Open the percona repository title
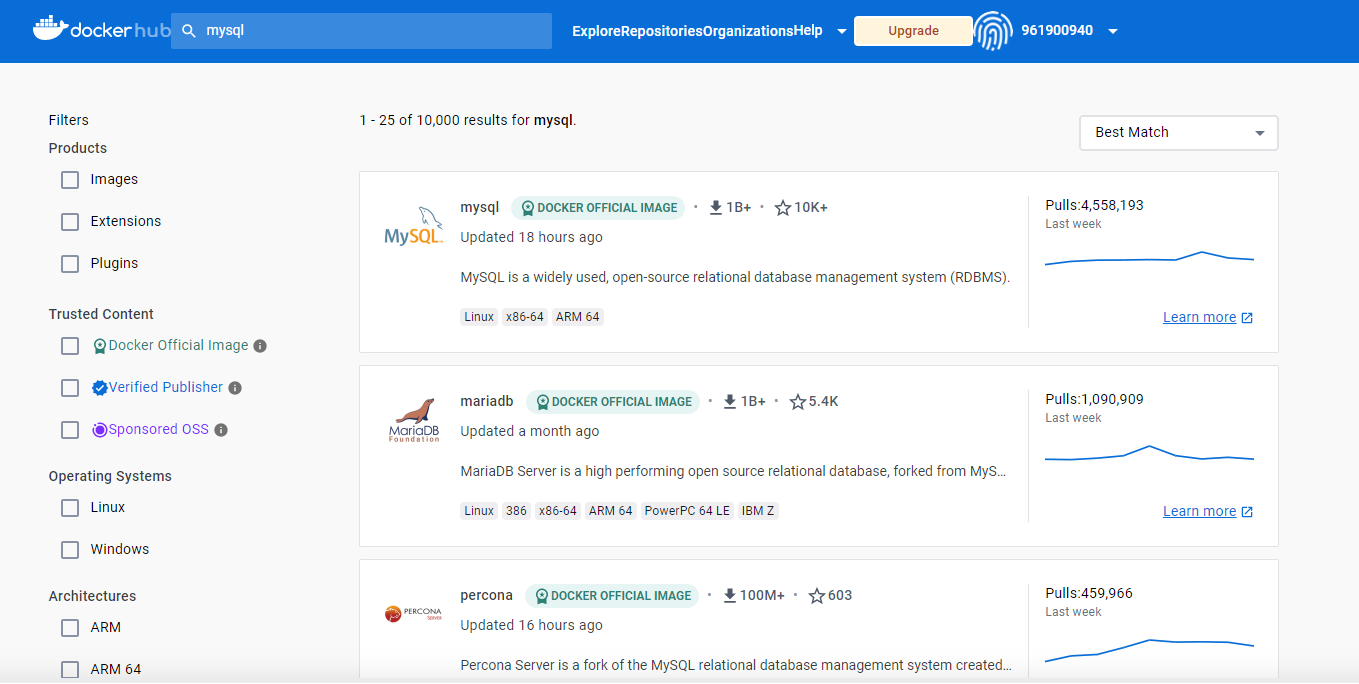The width and height of the screenshot is (1359, 684). (486, 596)
